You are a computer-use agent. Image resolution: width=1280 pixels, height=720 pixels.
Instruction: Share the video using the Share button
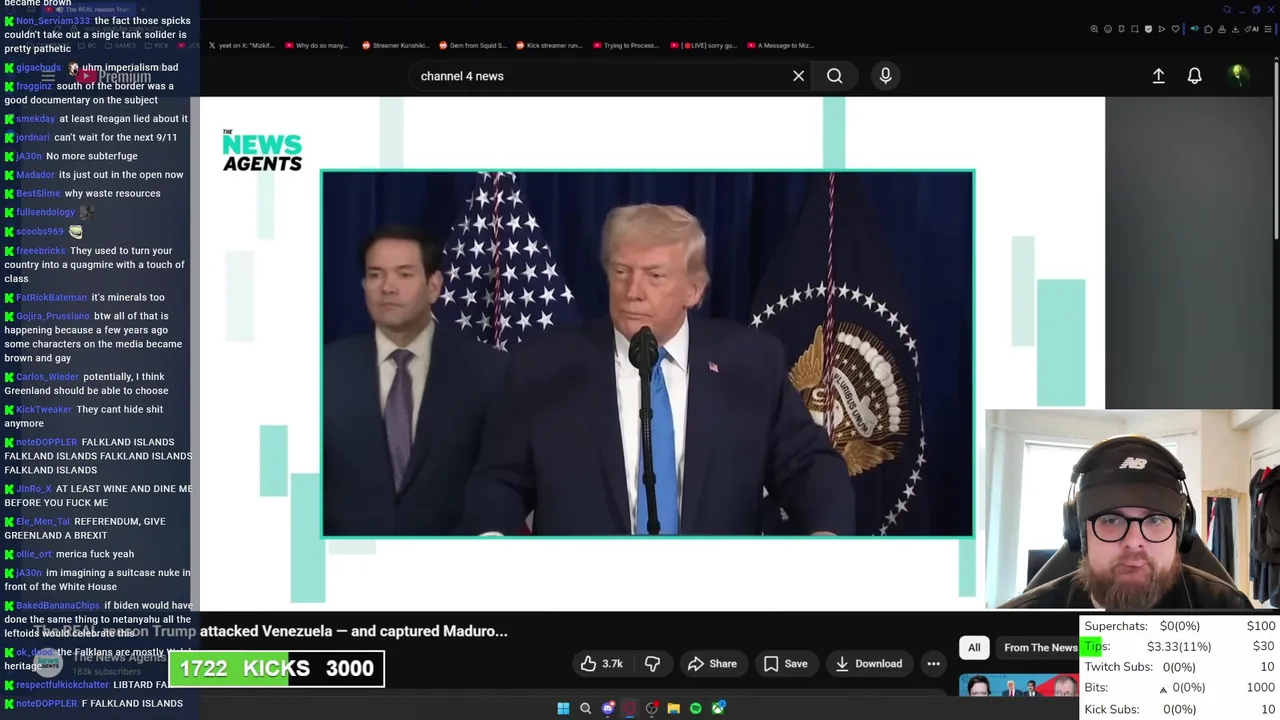click(712, 663)
